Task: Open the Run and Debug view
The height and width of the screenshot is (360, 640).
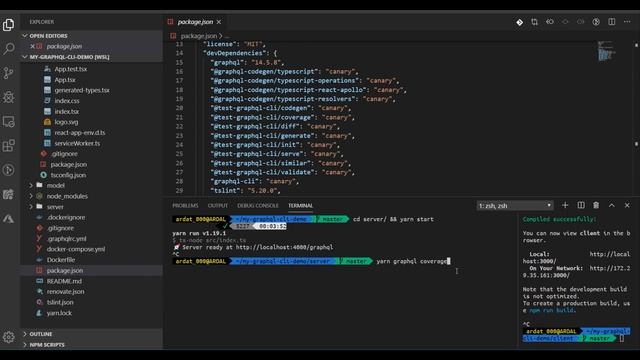Action: [9, 97]
